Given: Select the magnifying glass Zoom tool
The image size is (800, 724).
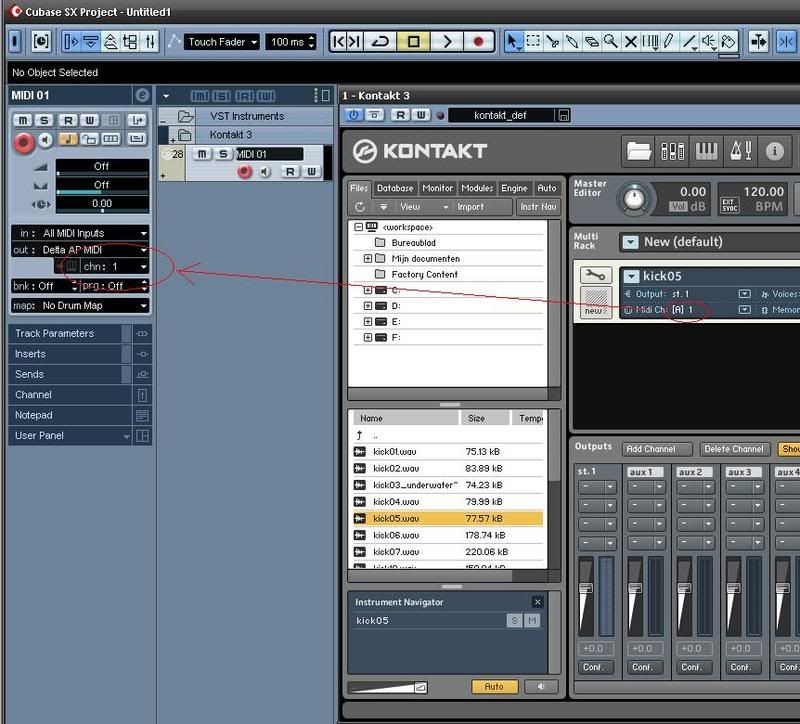Looking at the screenshot, I should point(612,42).
